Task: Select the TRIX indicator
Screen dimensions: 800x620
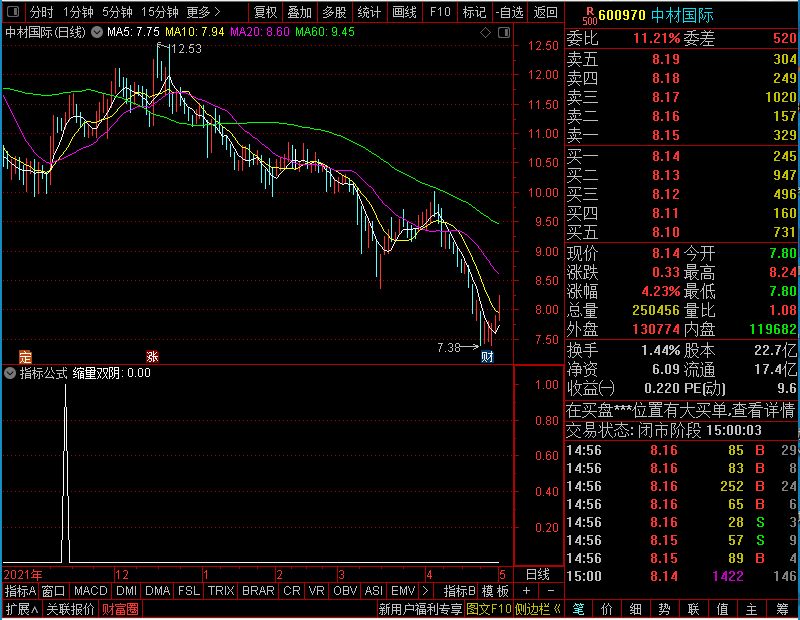Action: [x=220, y=591]
